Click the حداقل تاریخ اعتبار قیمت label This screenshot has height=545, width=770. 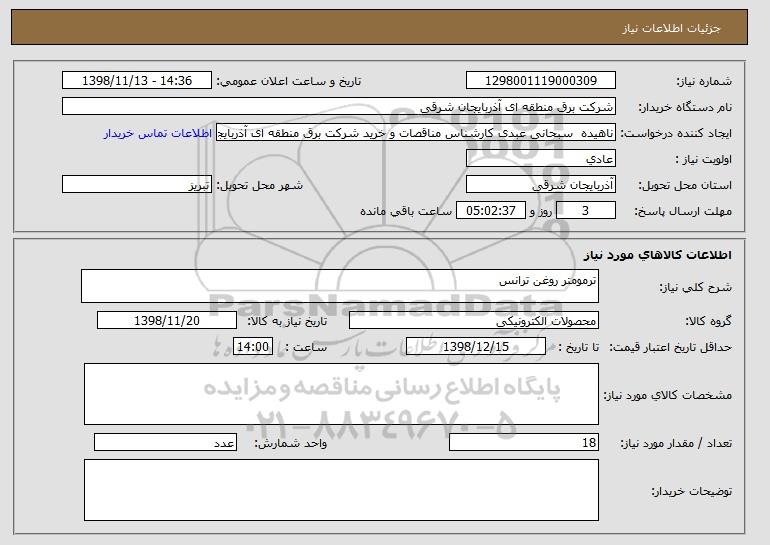[x=671, y=348]
